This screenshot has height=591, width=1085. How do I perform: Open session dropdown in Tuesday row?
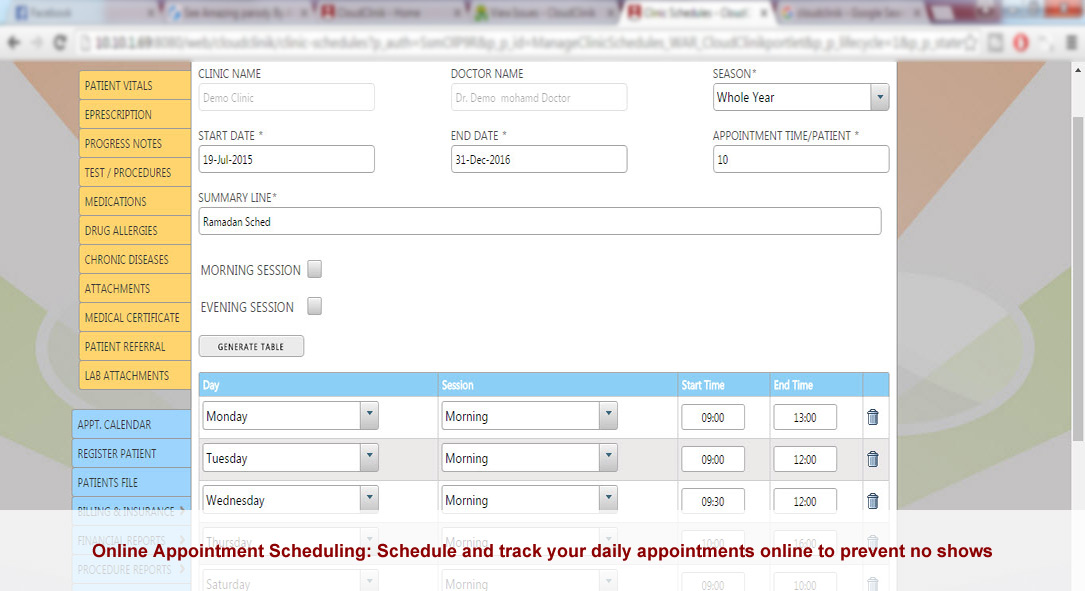[608, 458]
